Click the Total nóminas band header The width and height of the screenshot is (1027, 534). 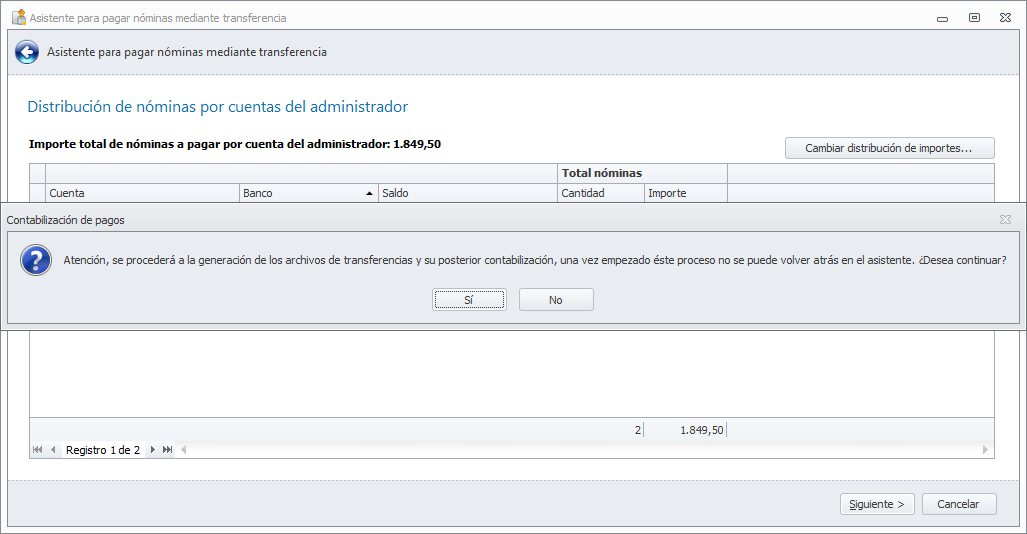(643, 173)
